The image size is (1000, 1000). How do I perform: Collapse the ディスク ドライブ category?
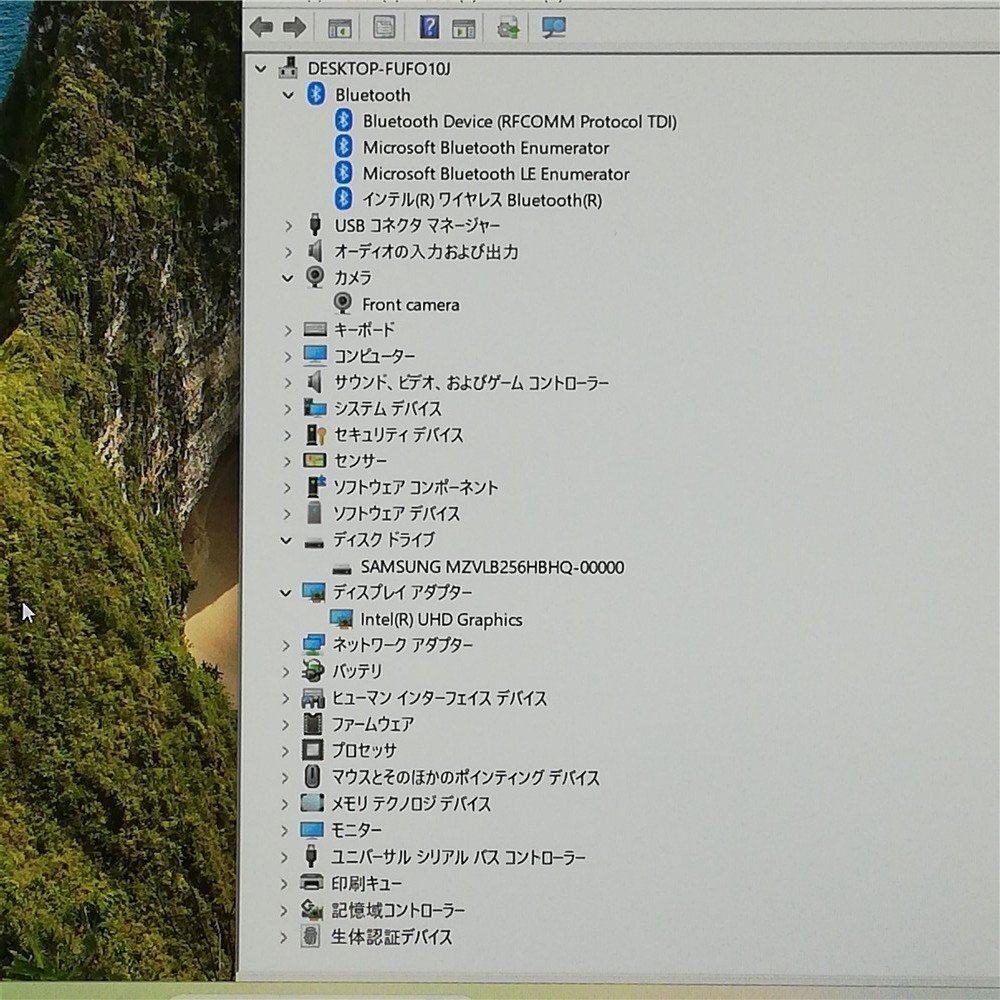click(x=286, y=541)
